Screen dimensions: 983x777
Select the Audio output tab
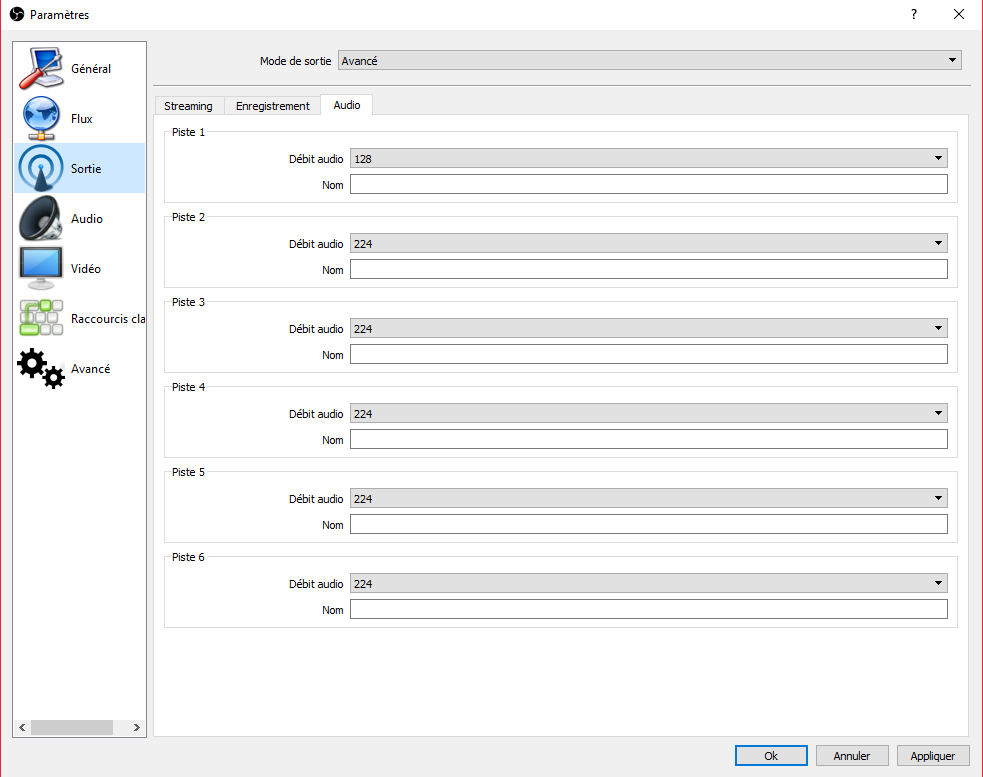(347, 105)
